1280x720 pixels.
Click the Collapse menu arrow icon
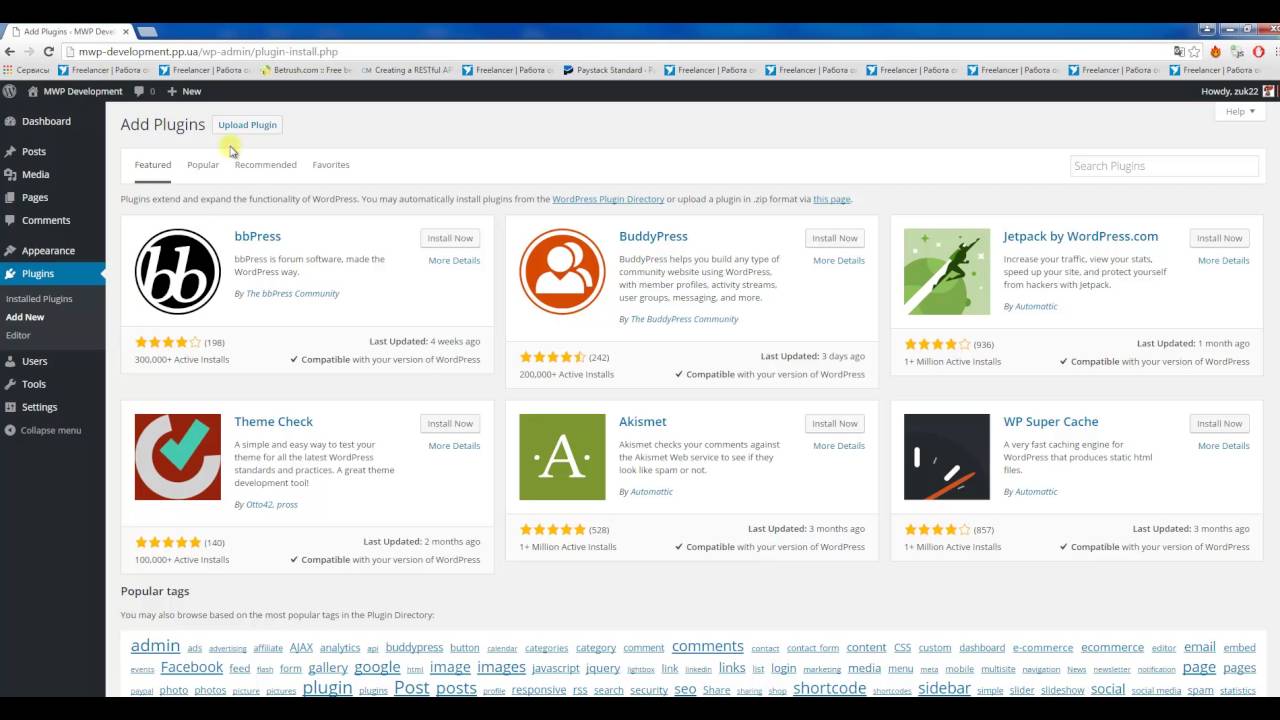click(10, 430)
